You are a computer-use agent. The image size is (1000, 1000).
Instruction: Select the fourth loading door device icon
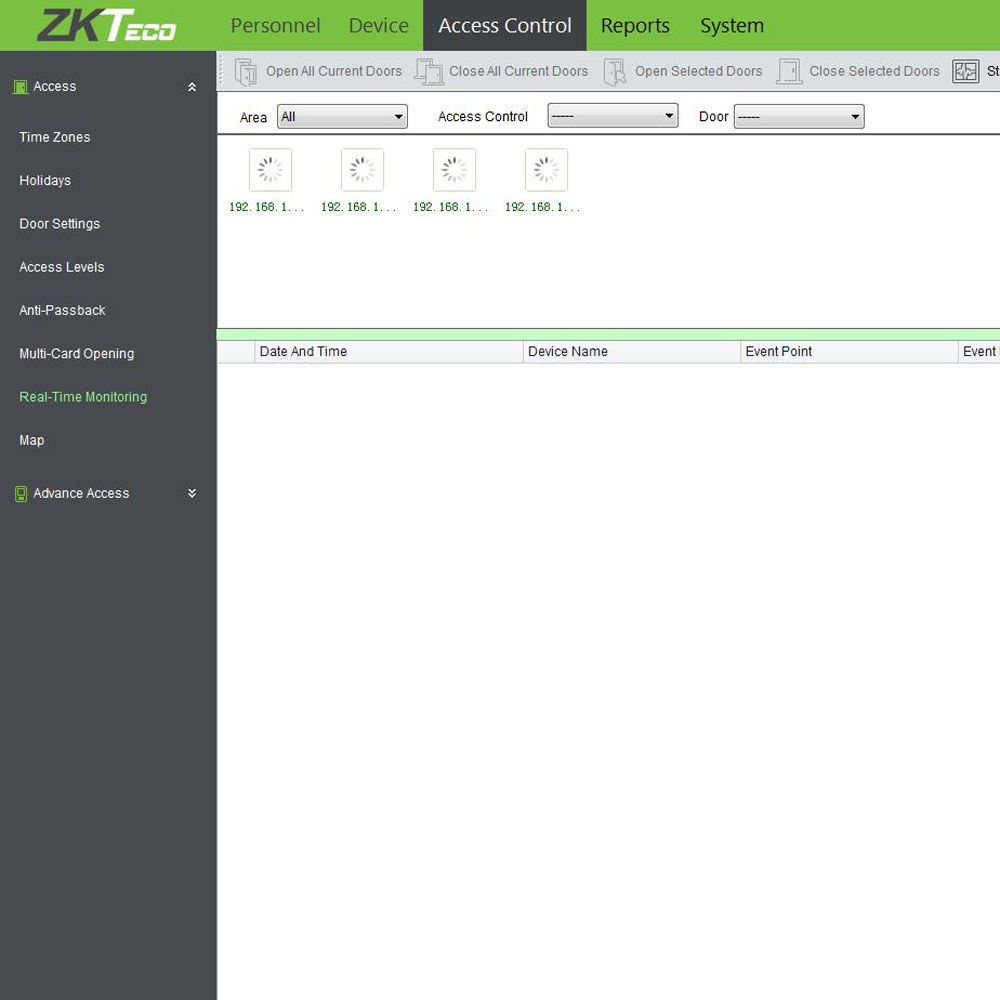[546, 170]
